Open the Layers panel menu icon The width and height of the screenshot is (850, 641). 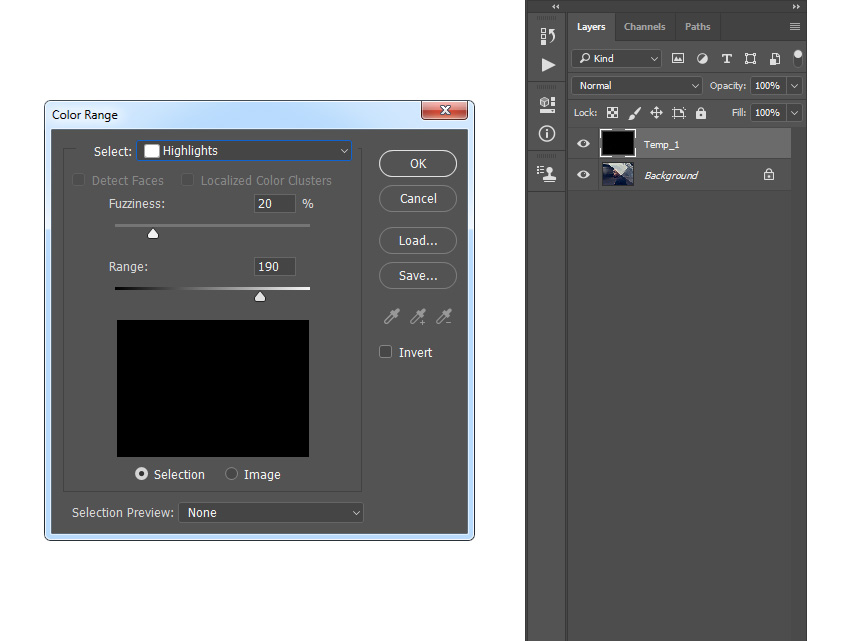tap(795, 27)
